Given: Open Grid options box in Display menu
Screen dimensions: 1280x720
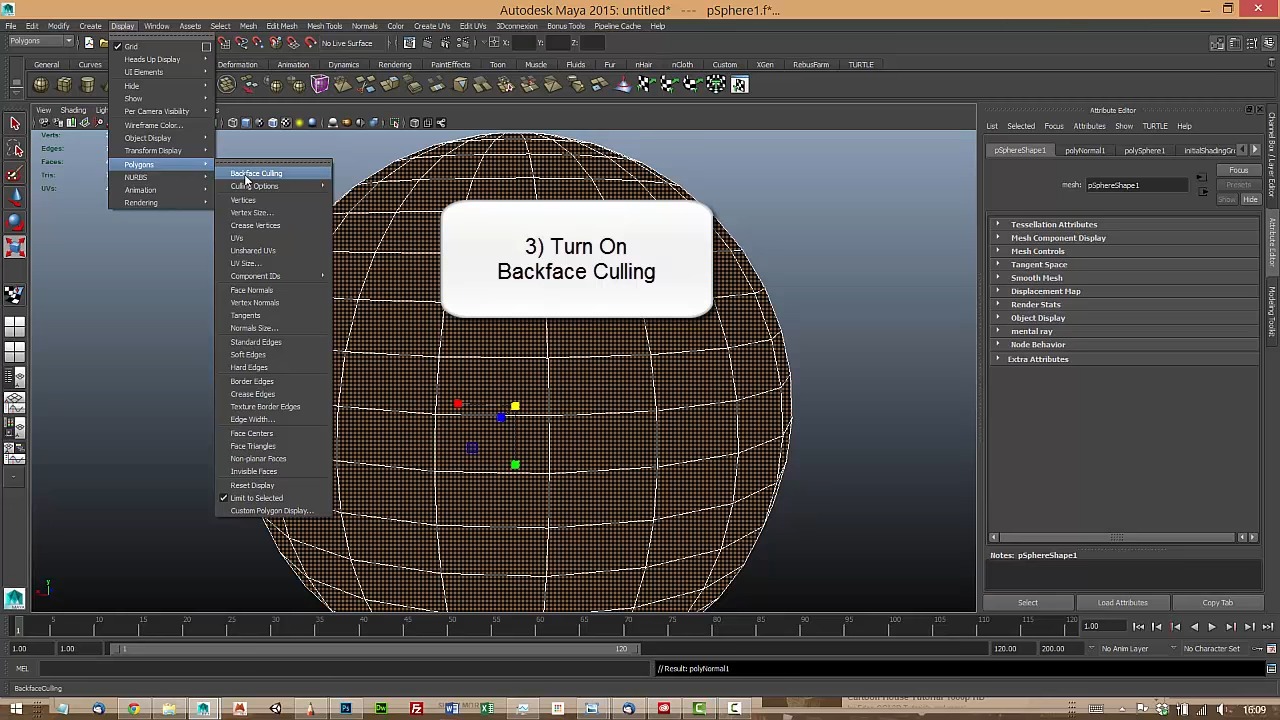Looking at the screenshot, I should (x=206, y=46).
